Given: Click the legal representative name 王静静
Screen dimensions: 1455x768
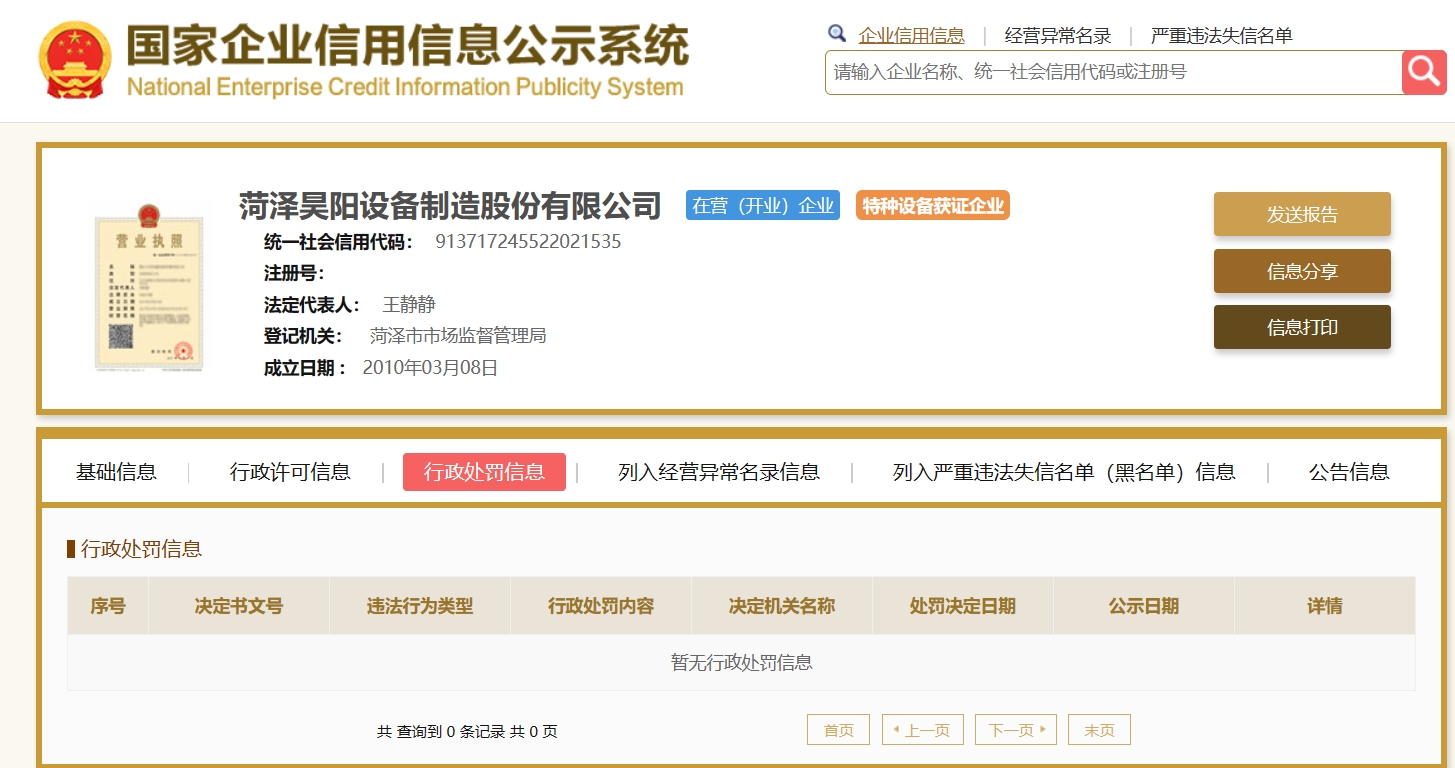Looking at the screenshot, I should (x=408, y=304).
